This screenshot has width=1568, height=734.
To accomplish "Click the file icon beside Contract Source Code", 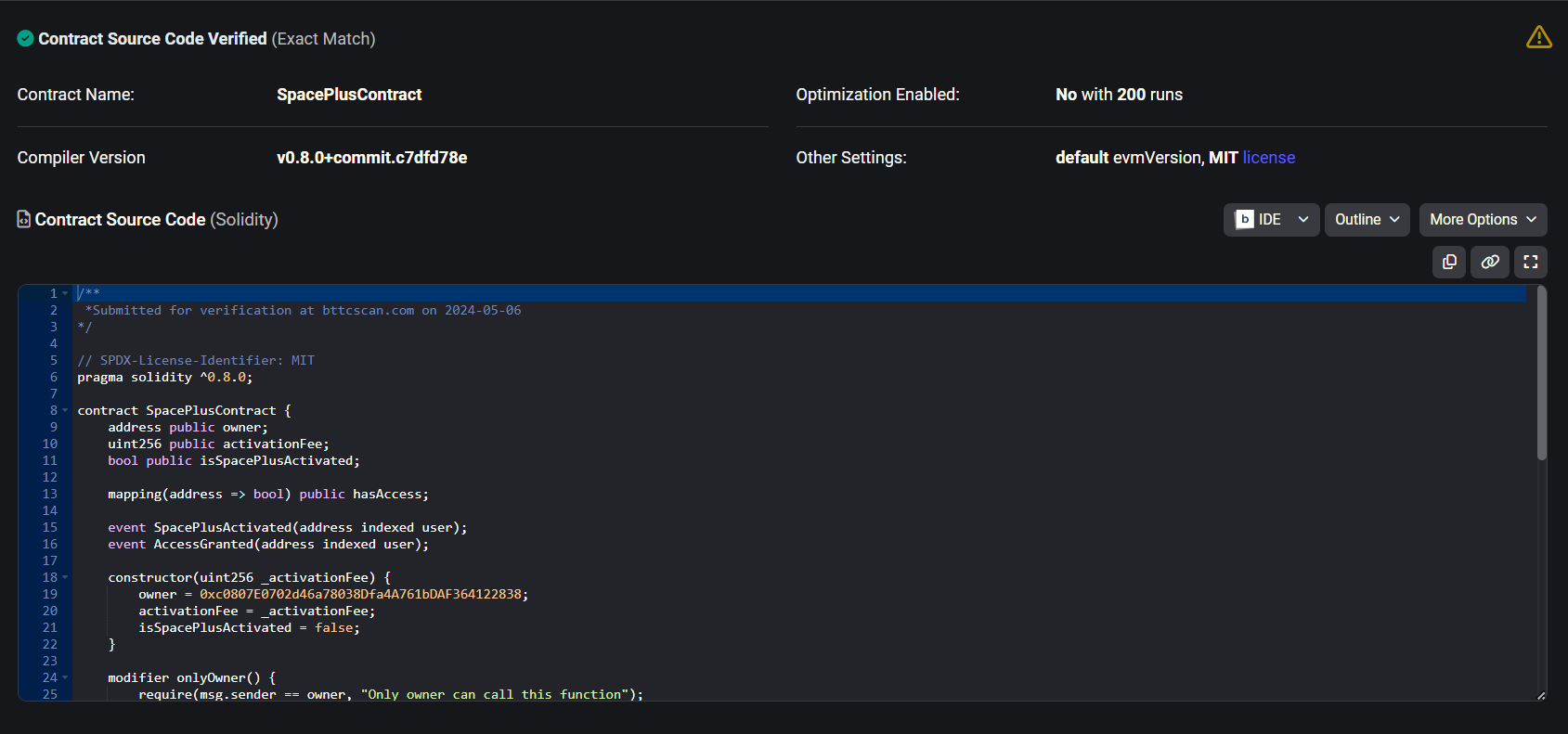I will (x=24, y=220).
